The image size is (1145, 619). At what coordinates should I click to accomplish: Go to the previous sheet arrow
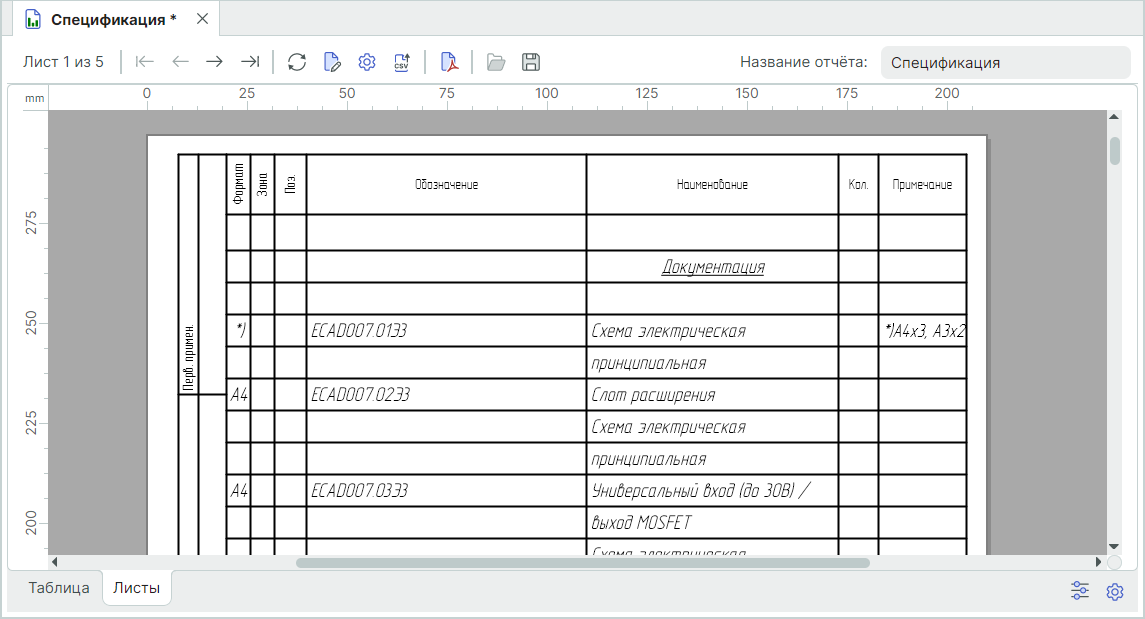click(180, 62)
